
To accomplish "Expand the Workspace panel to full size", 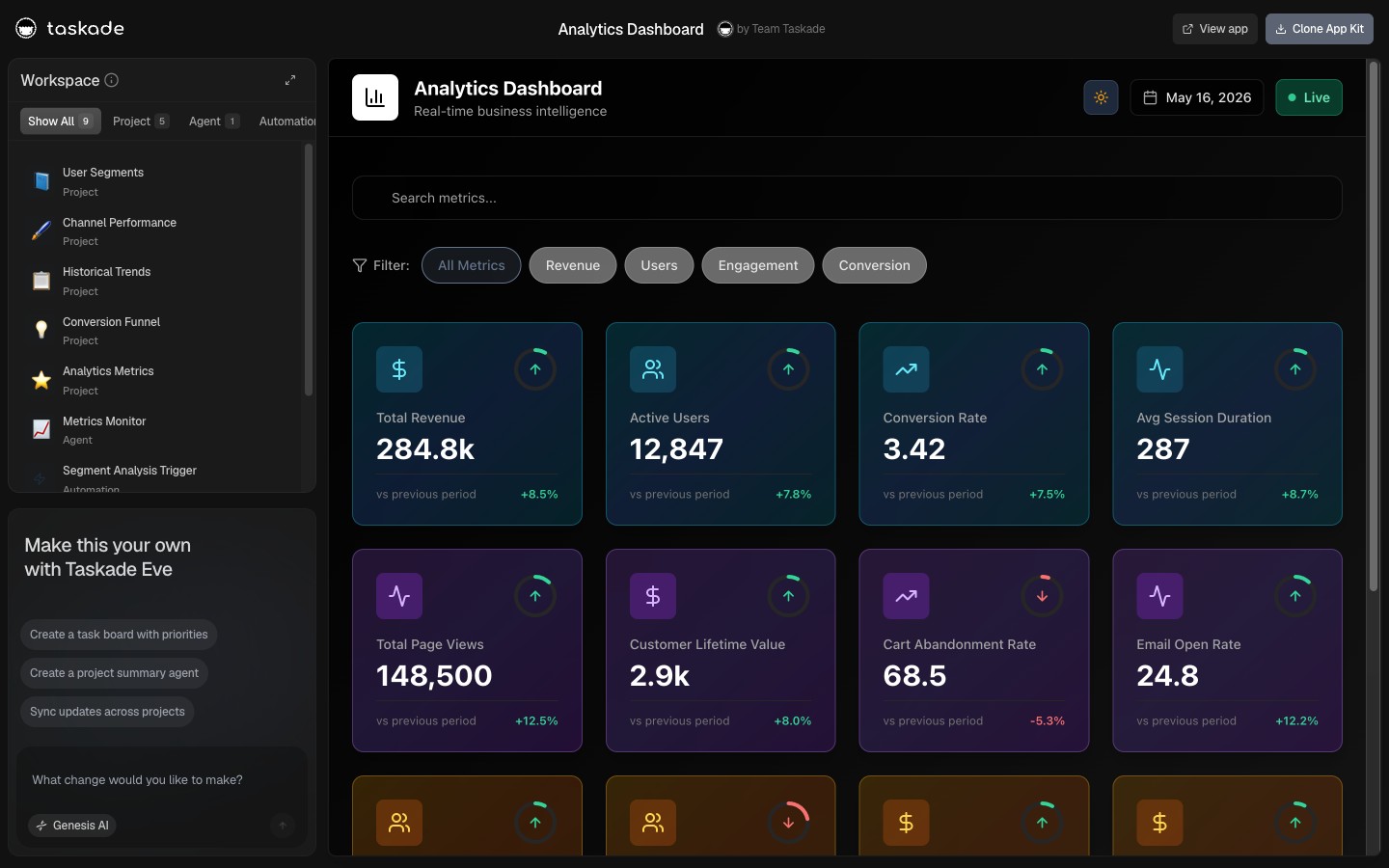I will click(x=290, y=80).
